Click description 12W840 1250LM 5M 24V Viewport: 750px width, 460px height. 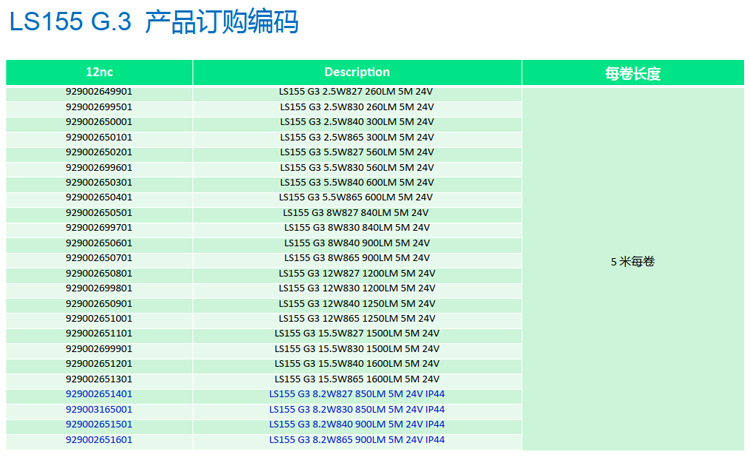(x=357, y=303)
